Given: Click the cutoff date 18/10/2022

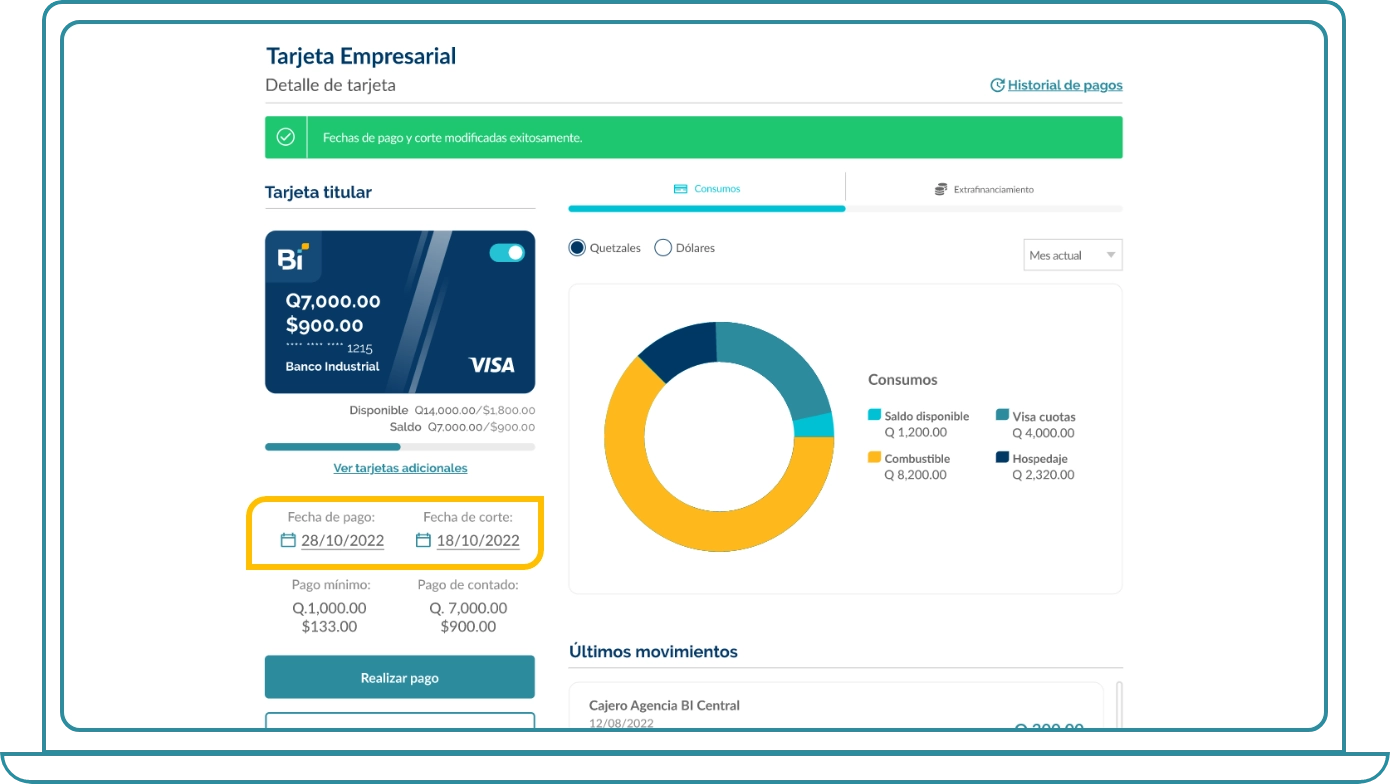Looking at the screenshot, I should point(478,540).
